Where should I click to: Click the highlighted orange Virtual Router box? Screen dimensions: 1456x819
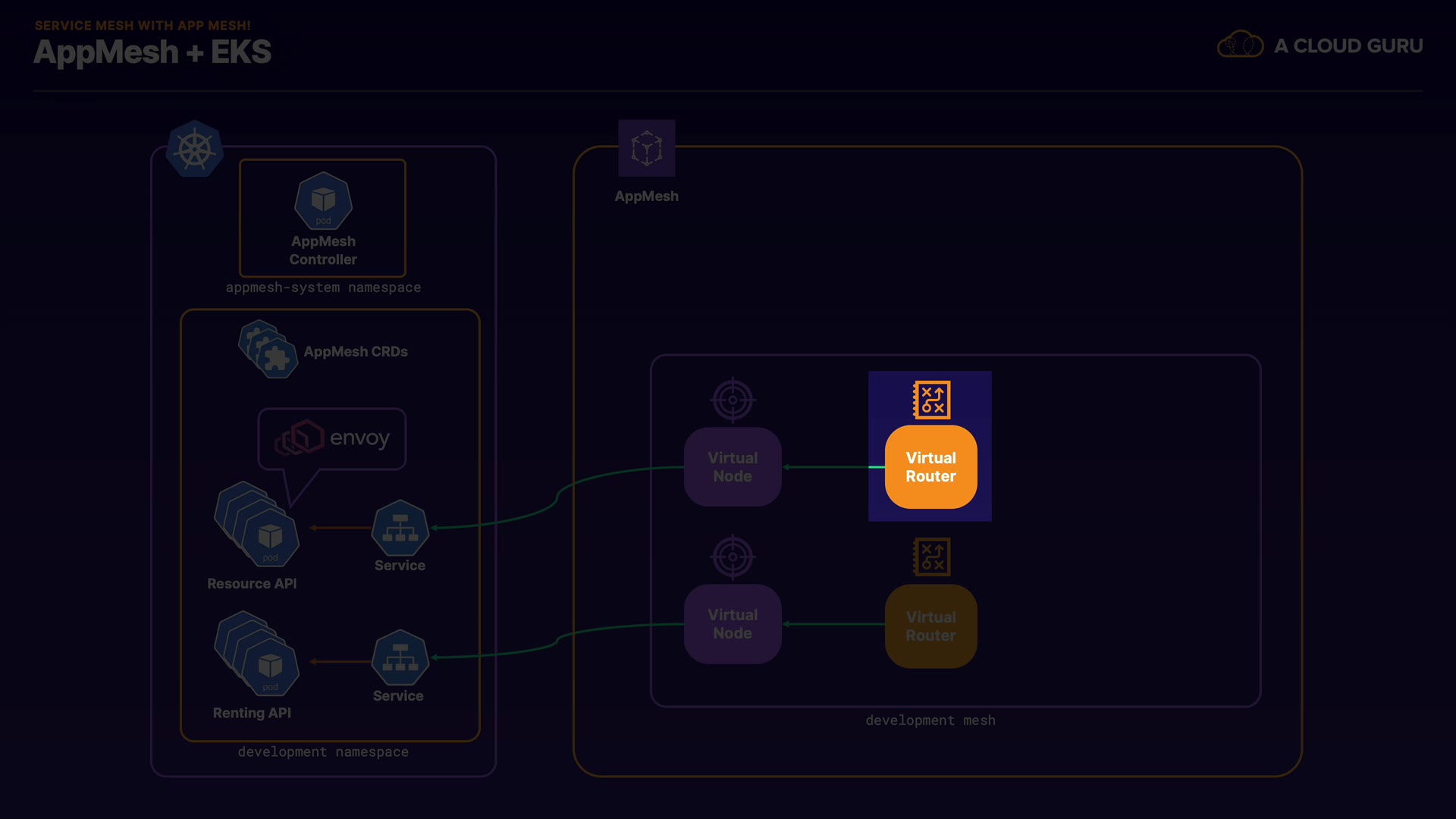point(930,467)
